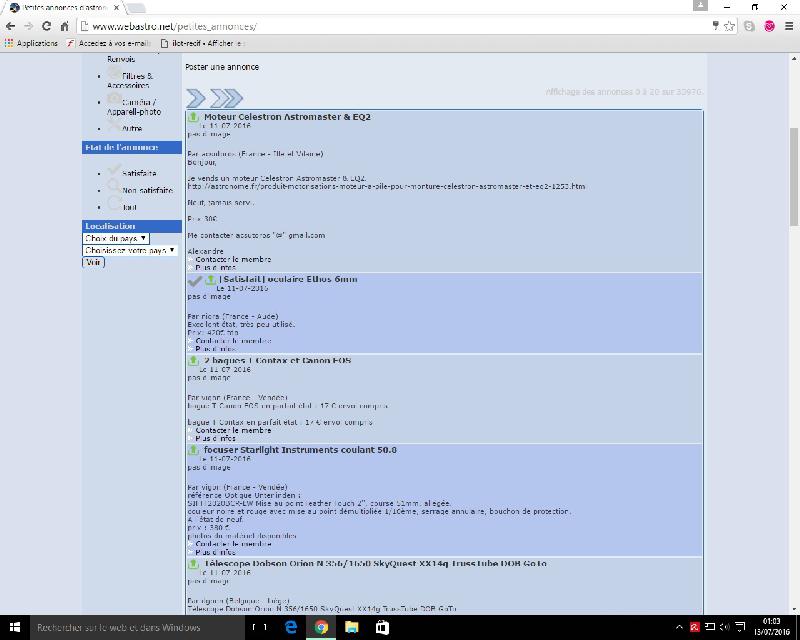The width and height of the screenshot is (800, 640).
Task: Click Contacter le membre under focuser Starlight
Action: (x=233, y=544)
